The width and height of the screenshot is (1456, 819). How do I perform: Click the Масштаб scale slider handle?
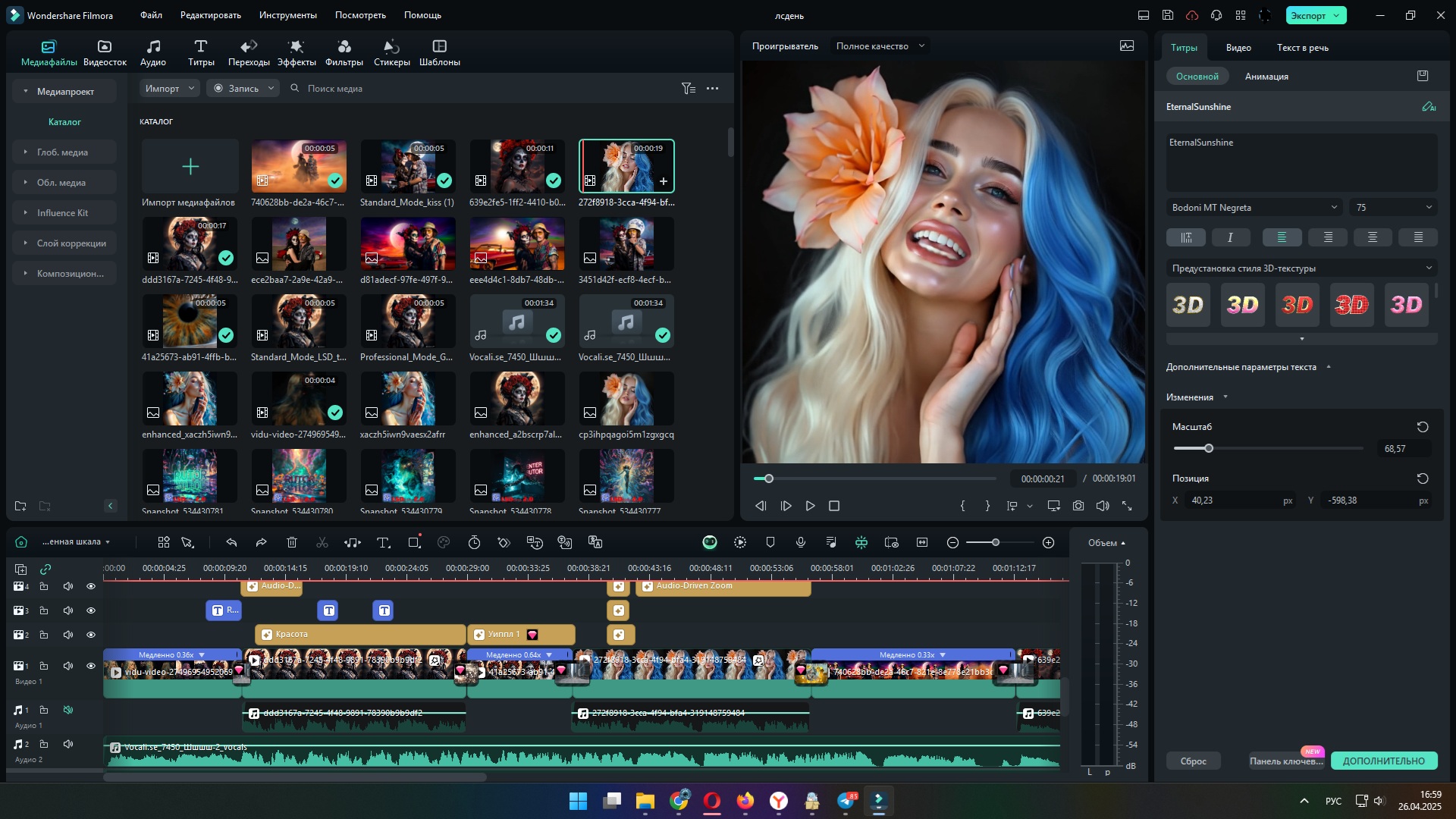(1209, 448)
